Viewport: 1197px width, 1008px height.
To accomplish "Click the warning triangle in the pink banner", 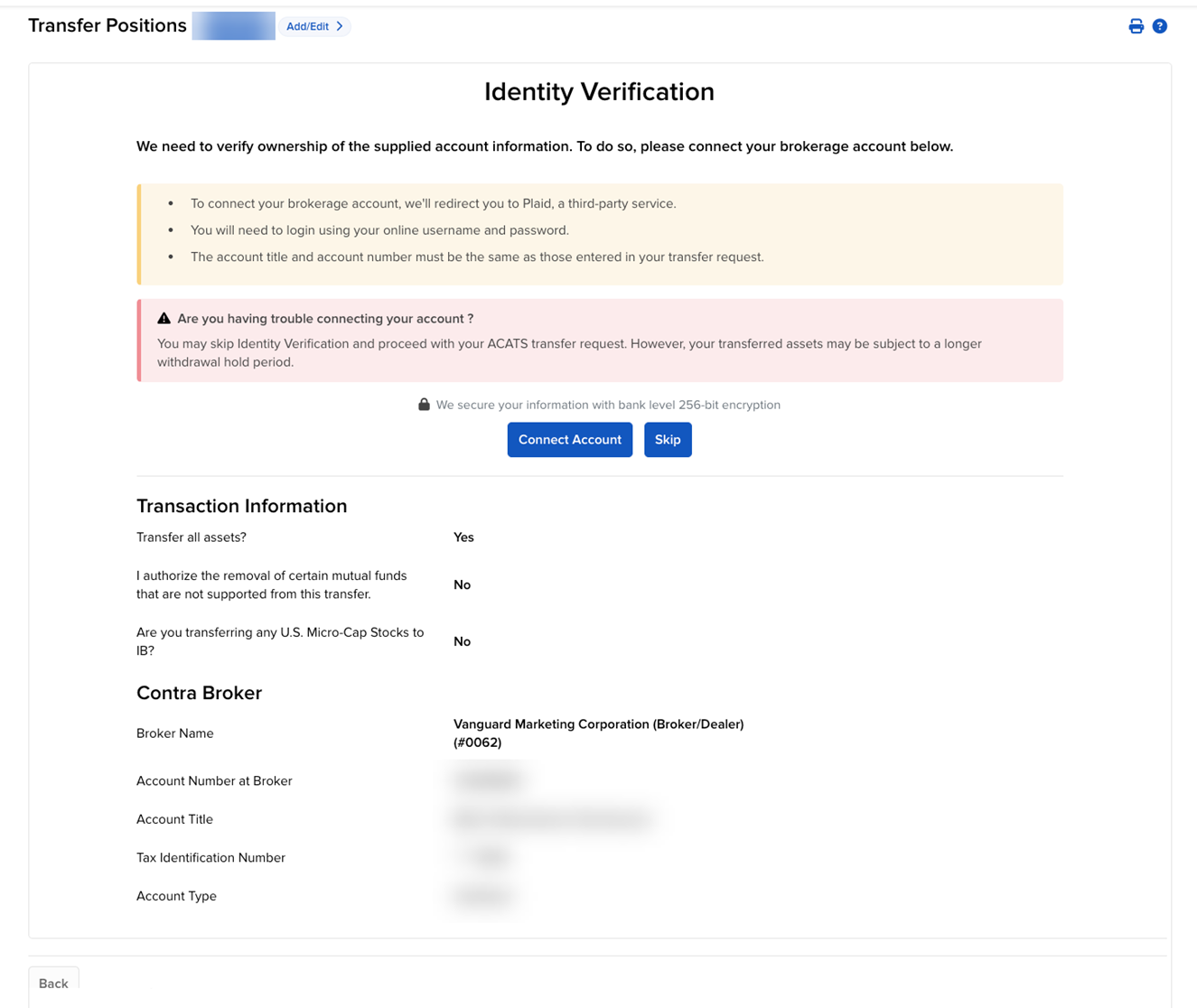I will point(164,317).
